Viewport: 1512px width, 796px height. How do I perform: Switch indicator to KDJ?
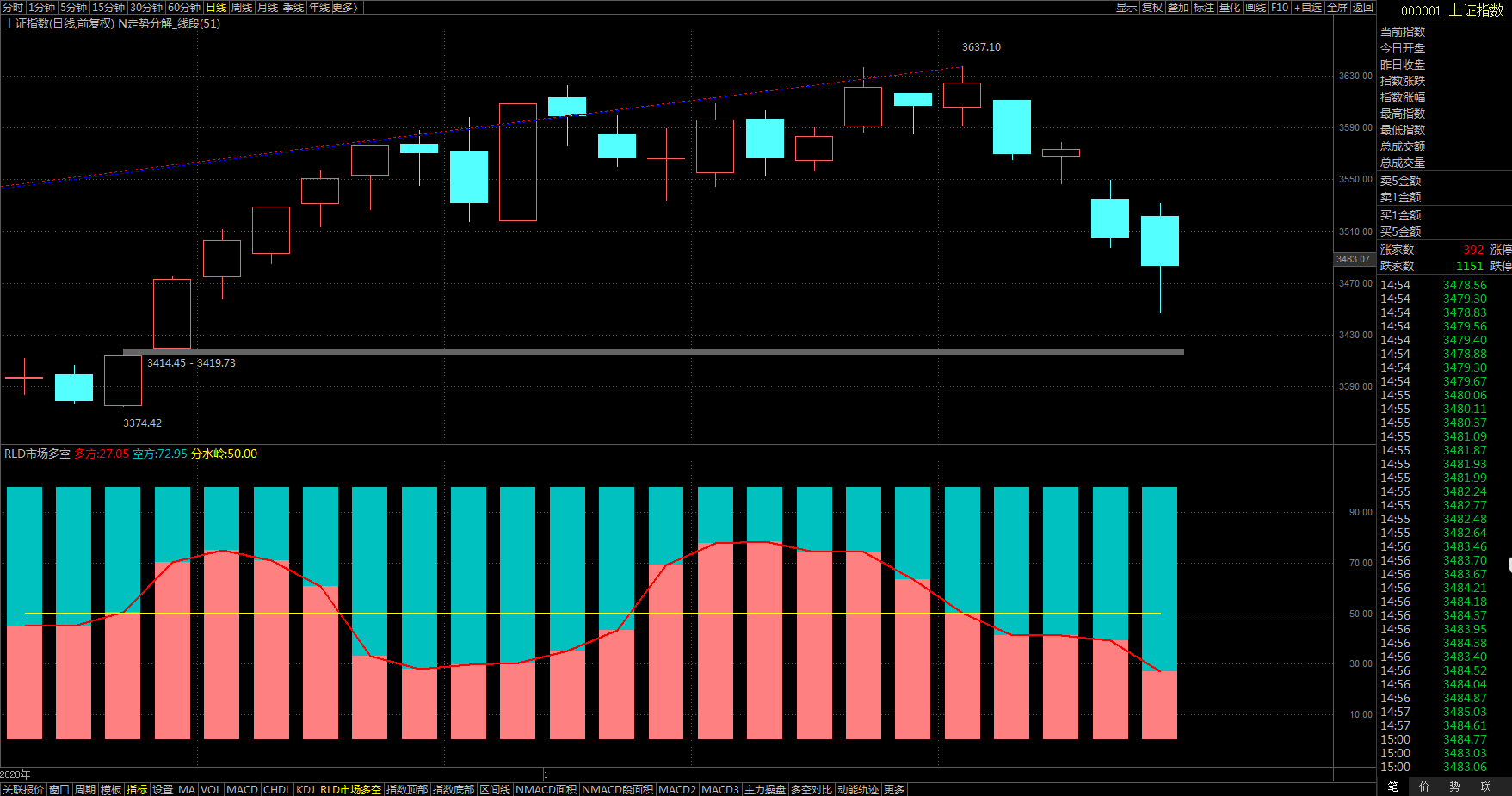pyautogui.click(x=305, y=789)
